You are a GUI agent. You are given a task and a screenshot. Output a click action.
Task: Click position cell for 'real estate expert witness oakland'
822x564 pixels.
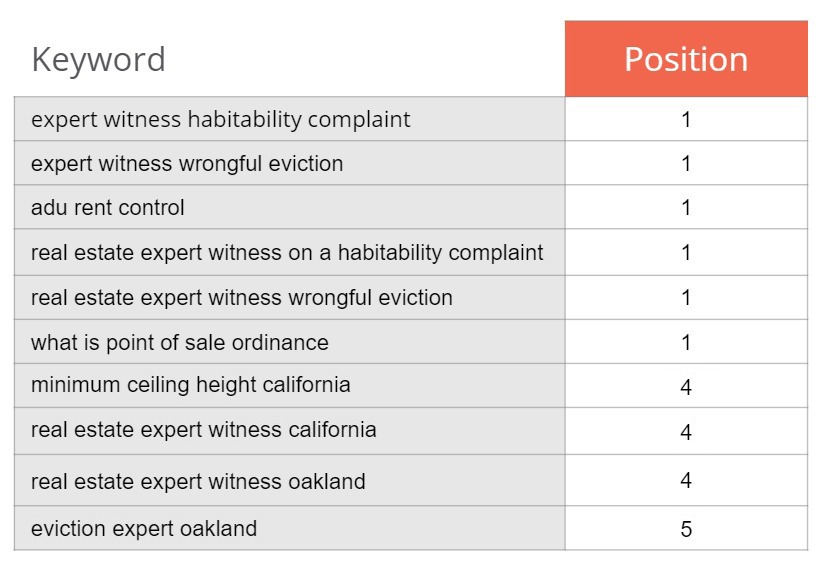point(686,480)
